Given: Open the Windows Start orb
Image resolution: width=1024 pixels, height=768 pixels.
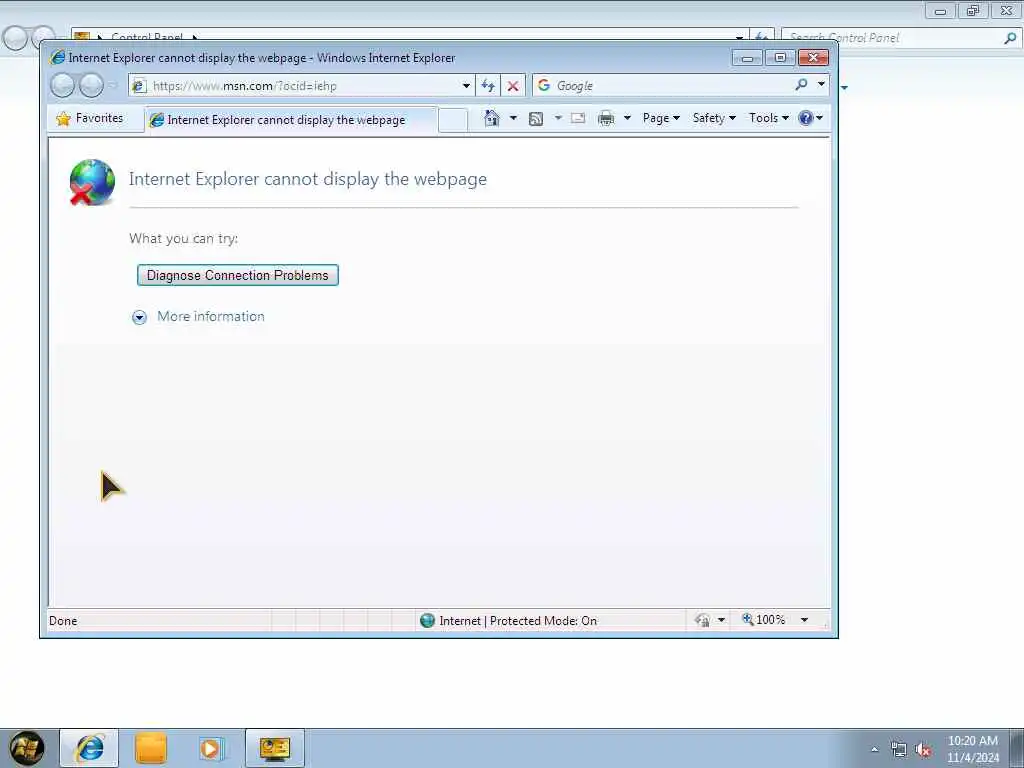Looking at the screenshot, I should 26,748.
